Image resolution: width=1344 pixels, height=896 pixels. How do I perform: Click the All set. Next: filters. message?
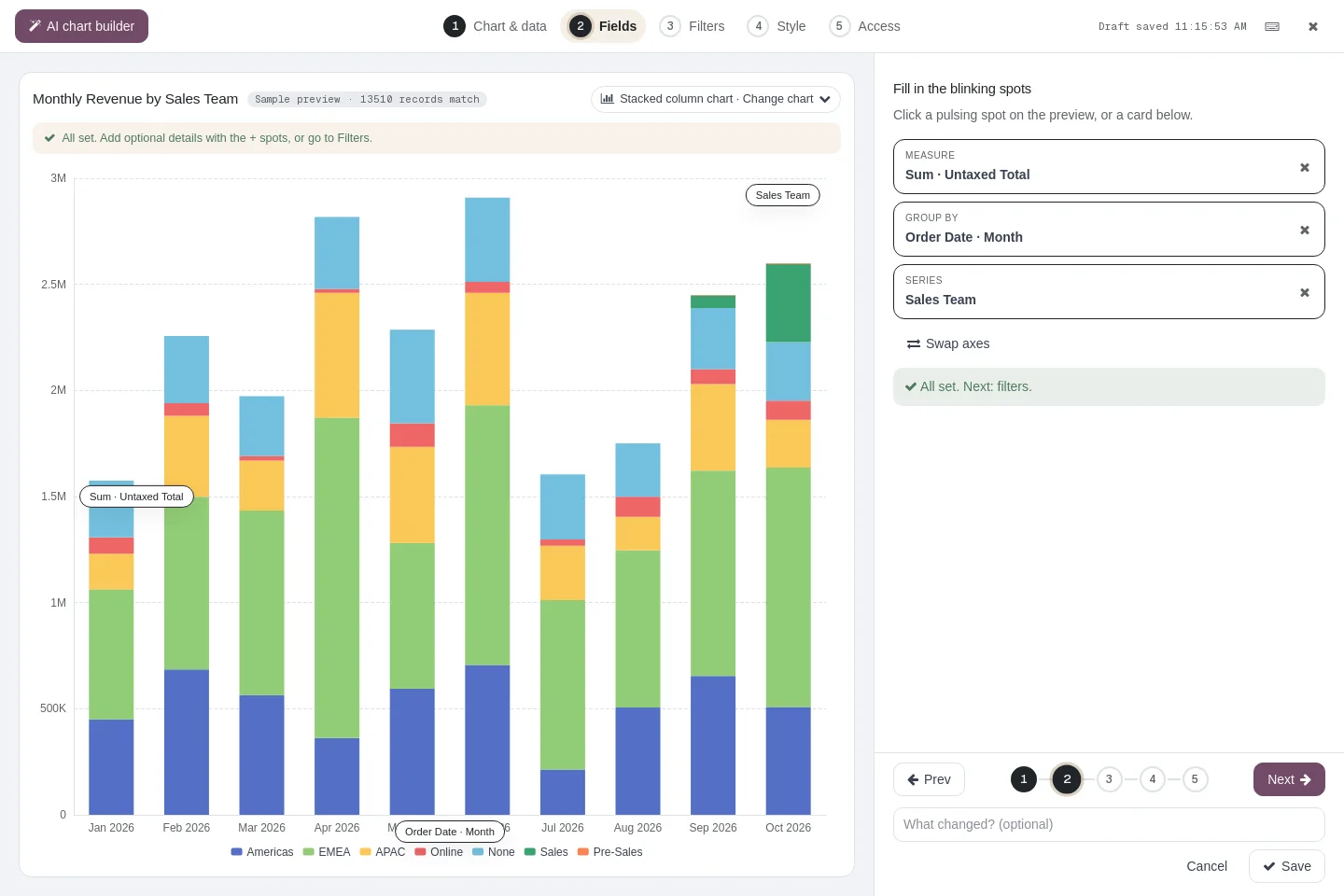click(1109, 387)
